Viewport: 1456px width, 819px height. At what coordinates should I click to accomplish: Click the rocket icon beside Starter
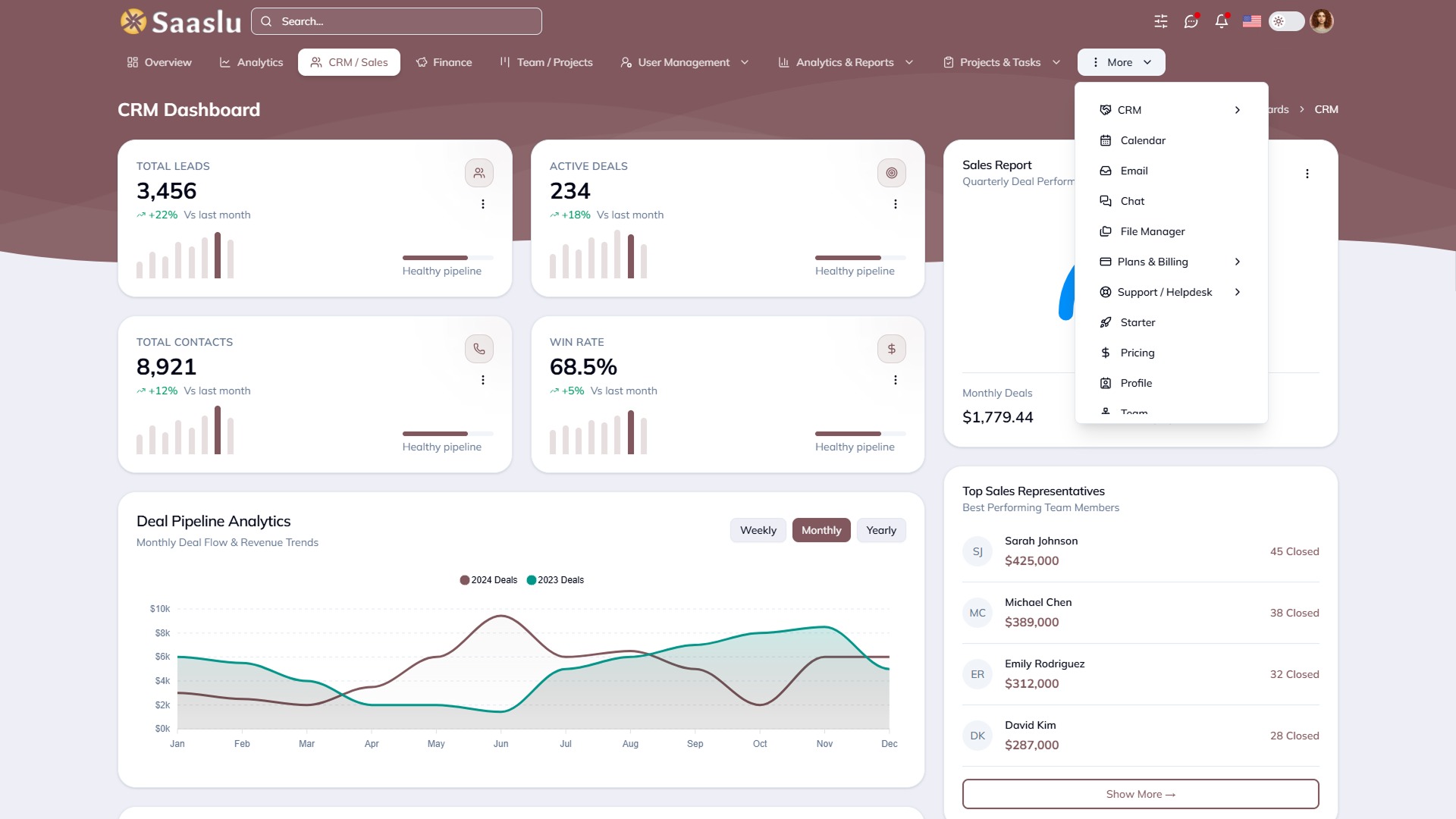click(1106, 322)
